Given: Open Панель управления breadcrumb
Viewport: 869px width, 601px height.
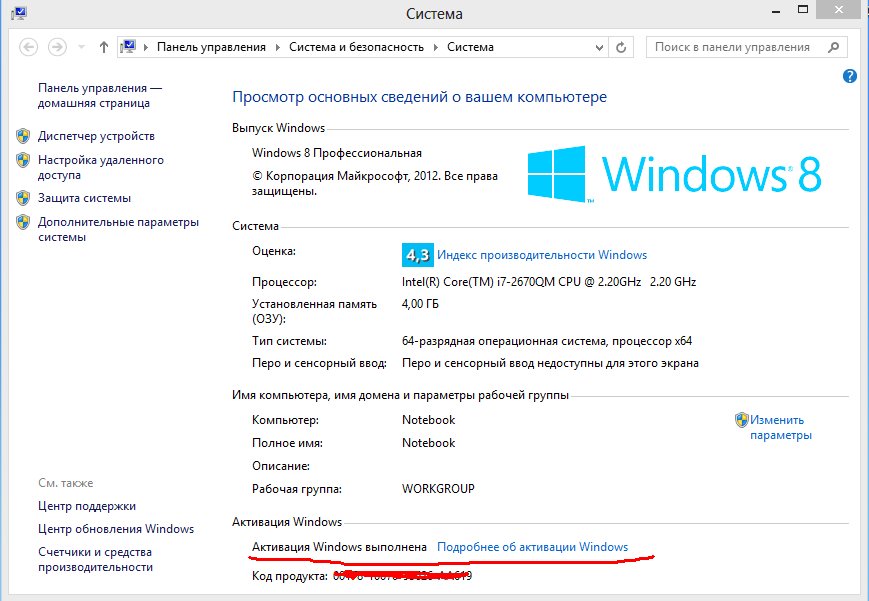Looking at the screenshot, I should 211,47.
